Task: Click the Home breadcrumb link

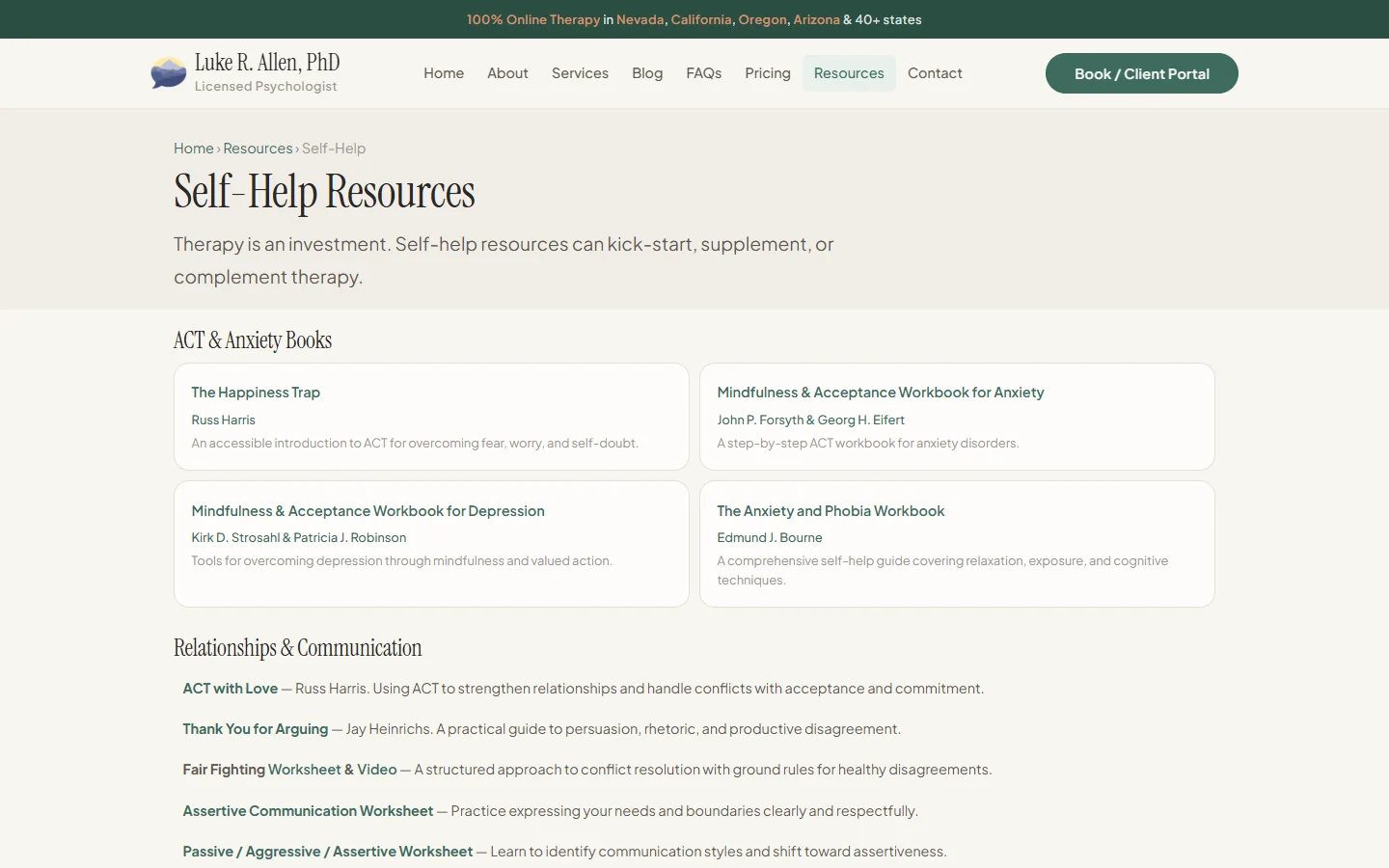Action: [x=193, y=149]
